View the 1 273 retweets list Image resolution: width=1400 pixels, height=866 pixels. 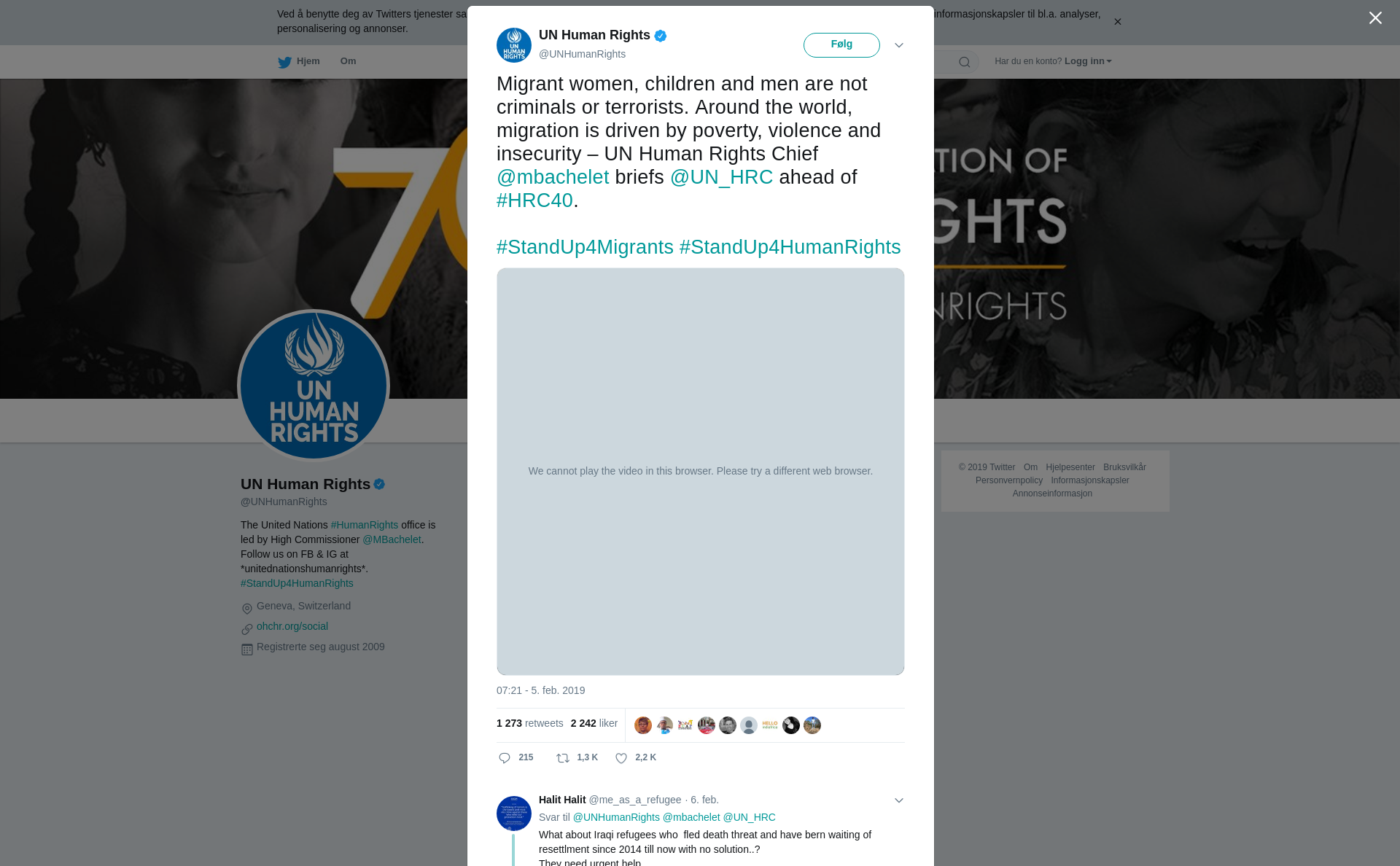[530, 723]
